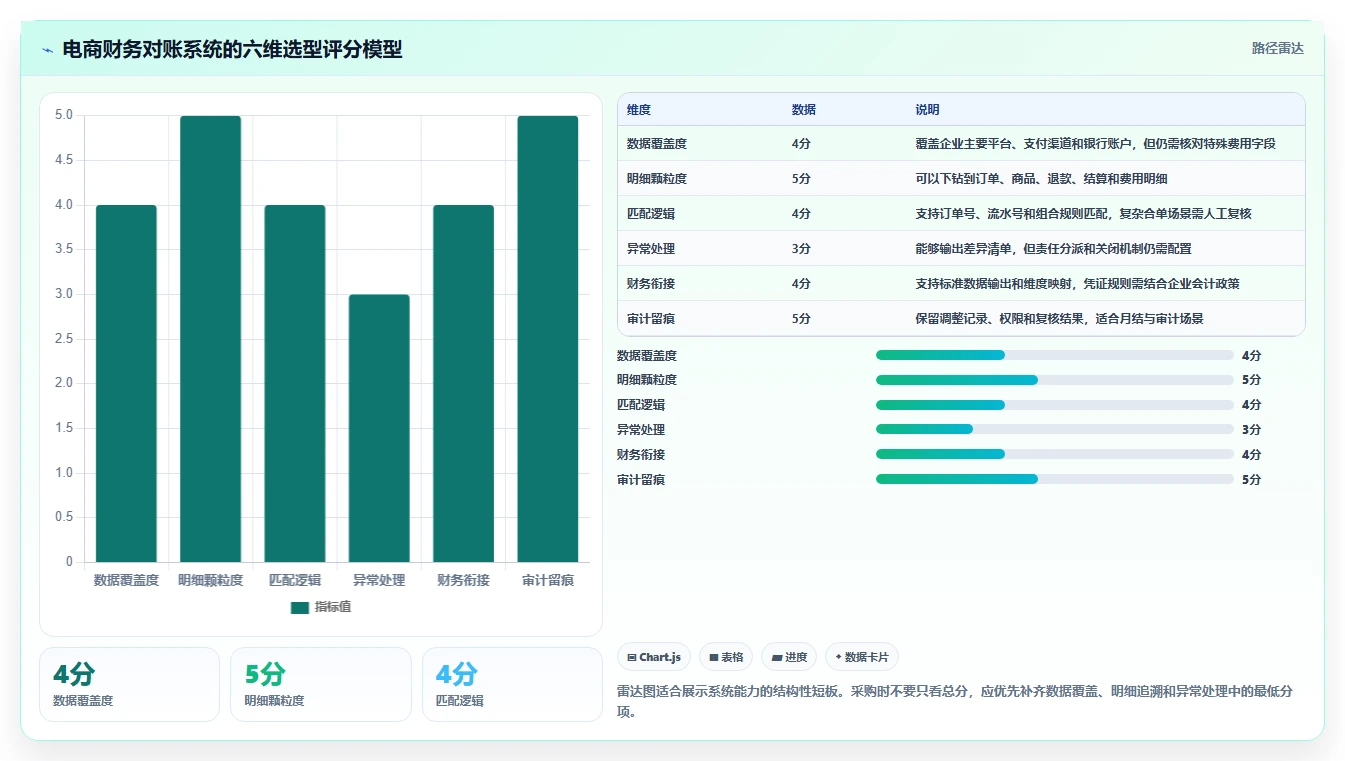Click the 数据覆盖度 progress bar
Screen dimensions: 1345x761
1055,355
